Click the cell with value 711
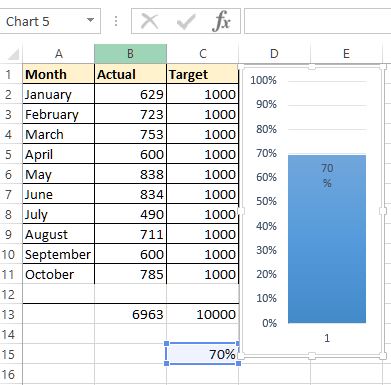This screenshot has width=391, height=385. (x=130, y=234)
